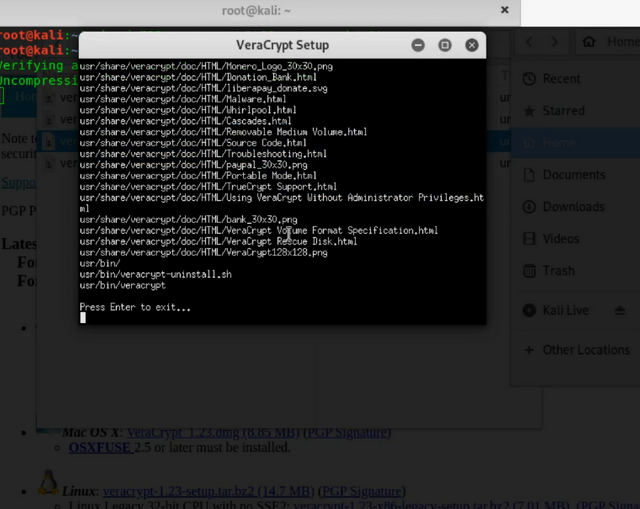
Task: Click the Downloads arrow icon
Action: coord(529,207)
